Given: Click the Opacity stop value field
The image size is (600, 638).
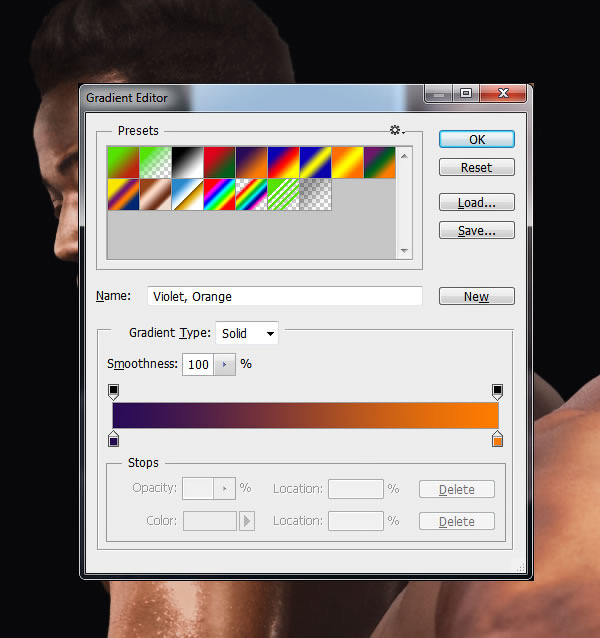Looking at the screenshot, I should coord(198,488).
